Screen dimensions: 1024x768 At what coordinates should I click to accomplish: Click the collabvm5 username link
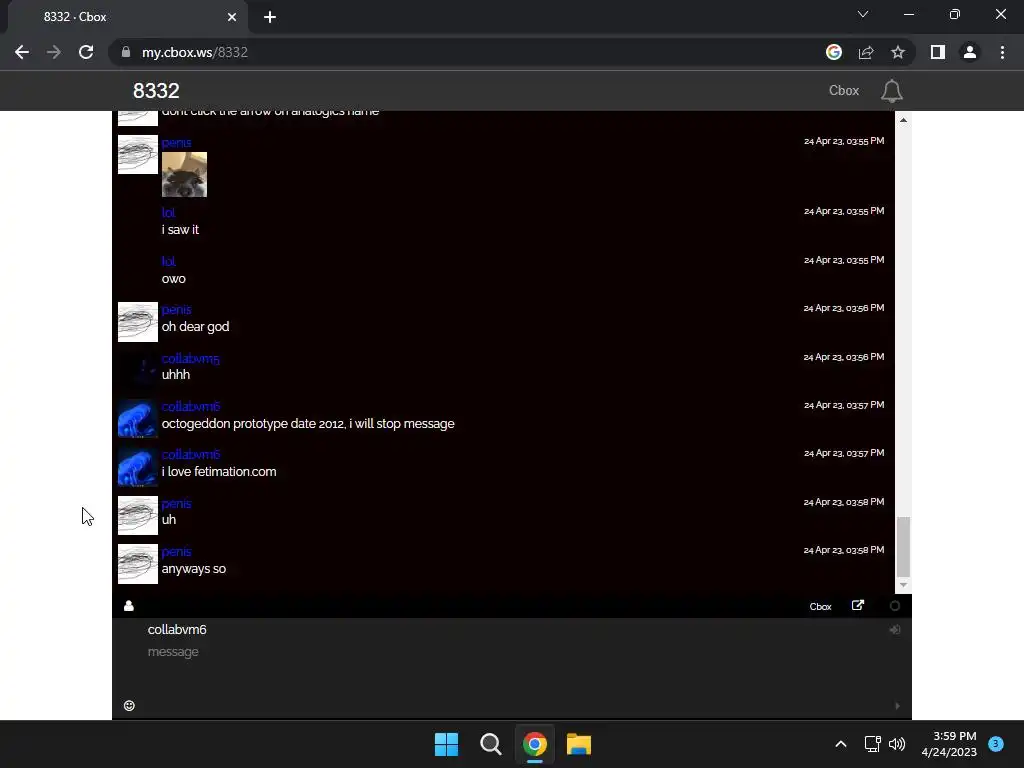pyautogui.click(x=191, y=359)
